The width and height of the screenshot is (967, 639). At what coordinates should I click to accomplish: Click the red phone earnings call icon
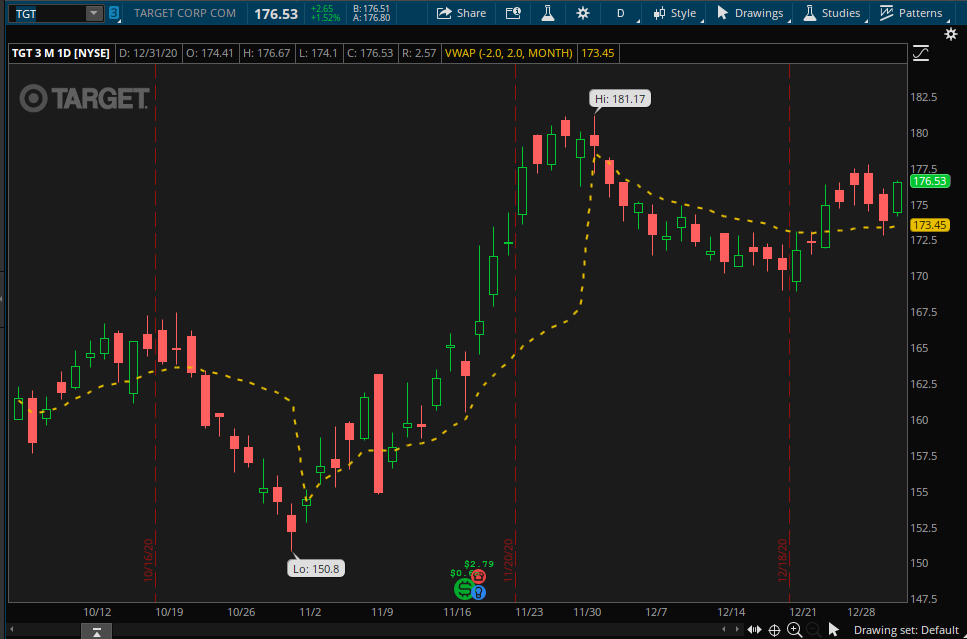(479, 577)
